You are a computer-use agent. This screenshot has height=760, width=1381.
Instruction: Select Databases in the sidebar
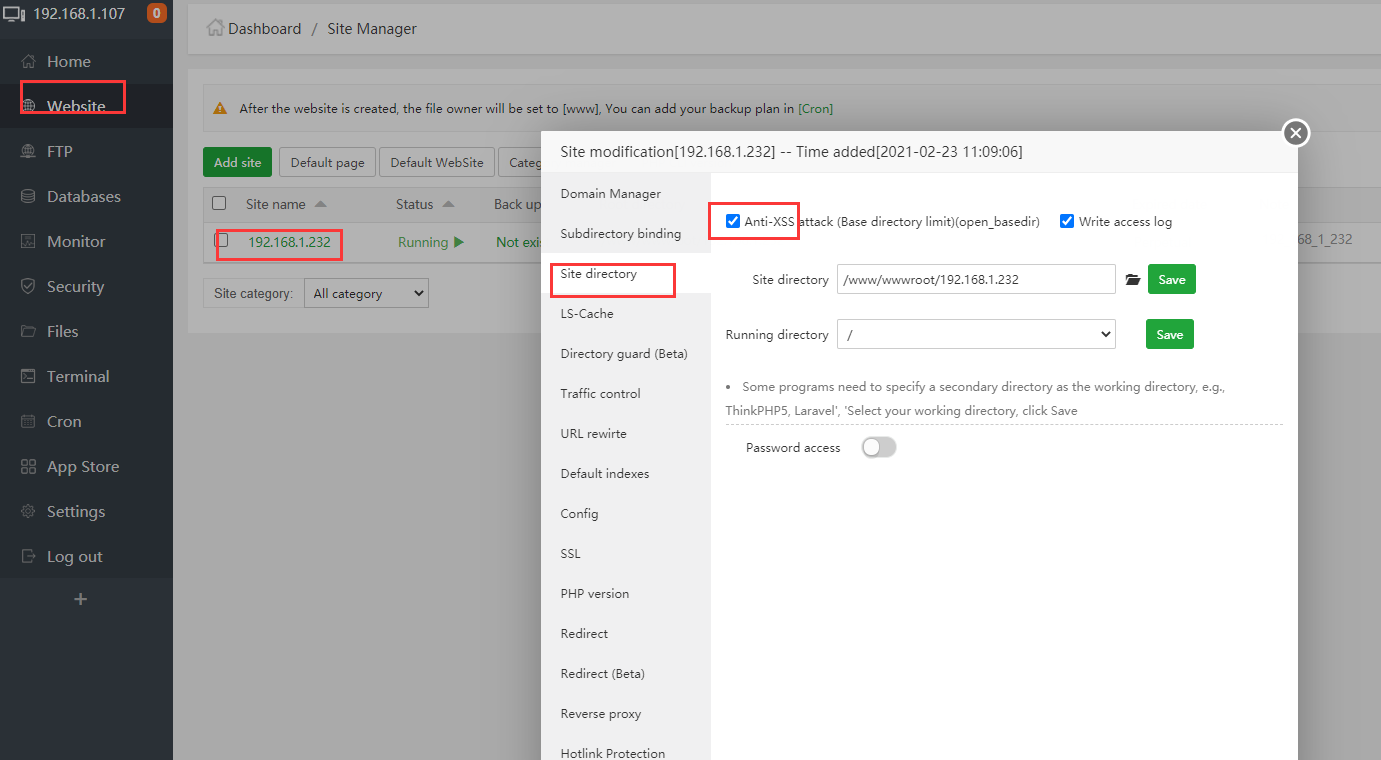click(x=80, y=196)
